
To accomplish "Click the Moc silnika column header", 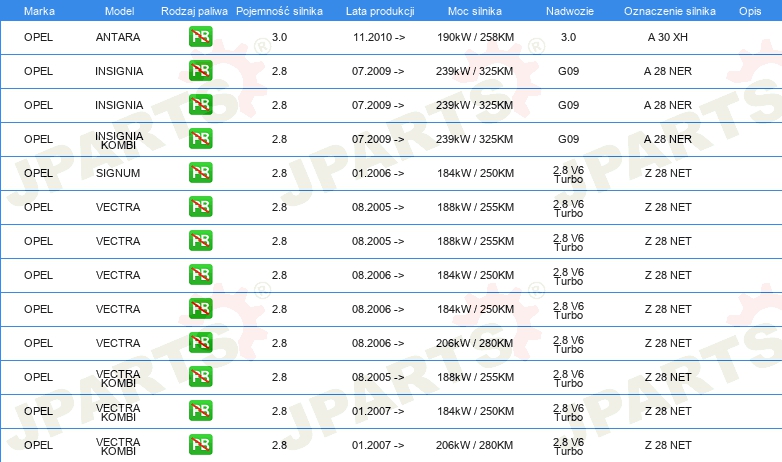I will [475, 11].
